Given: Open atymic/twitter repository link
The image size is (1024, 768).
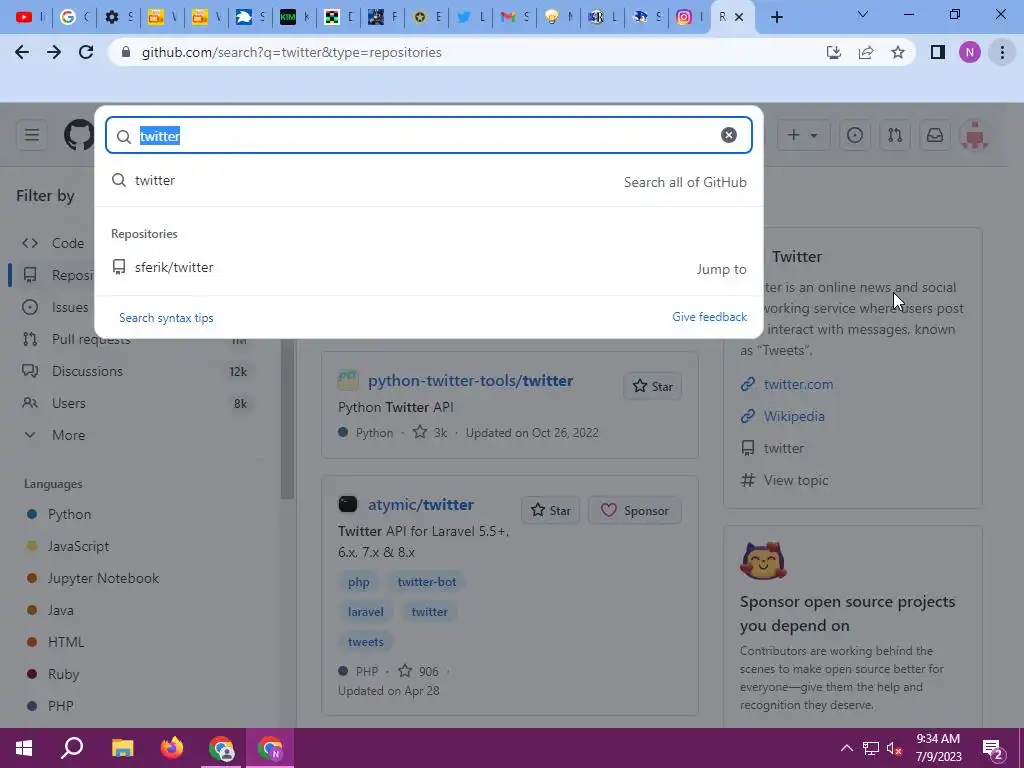Looking at the screenshot, I should [421, 504].
